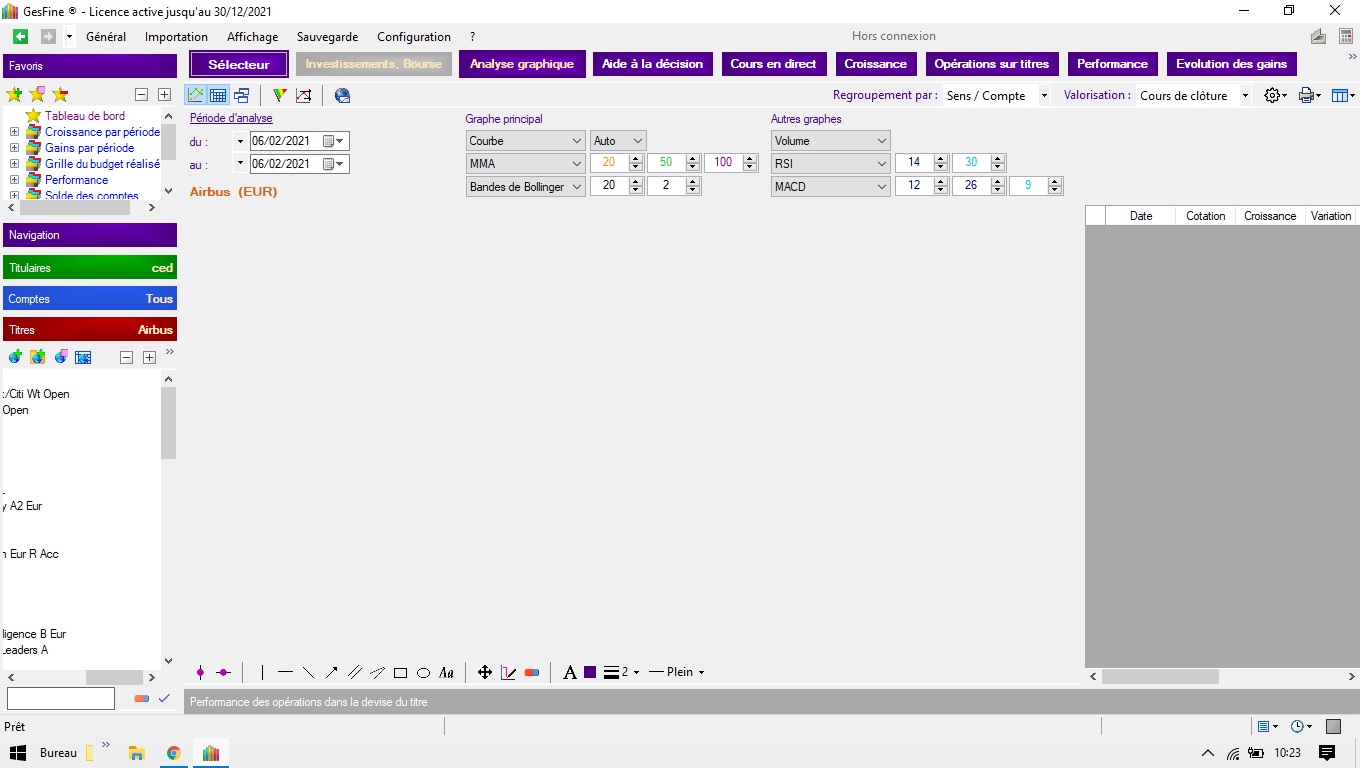
Task: Open the Courbe graph type dropdown
Action: coord(525,141)
